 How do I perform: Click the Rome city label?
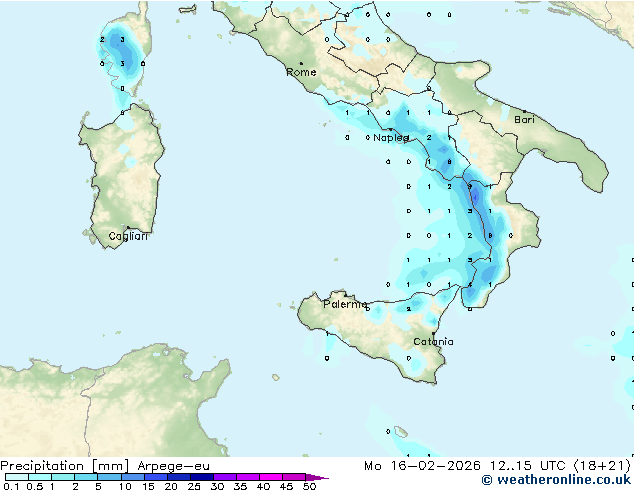tap(301, 72)
